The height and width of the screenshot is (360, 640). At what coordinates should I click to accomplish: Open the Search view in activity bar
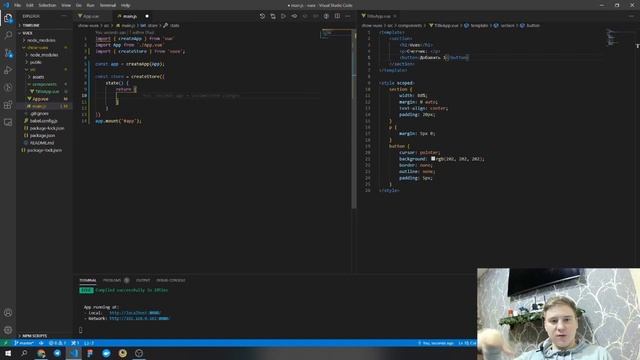point(8,35)
